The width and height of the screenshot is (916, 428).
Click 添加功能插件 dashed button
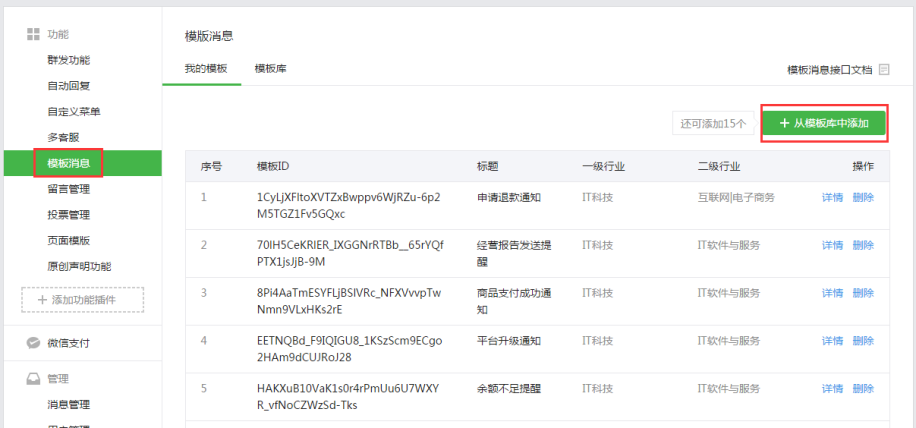(83, 300)
